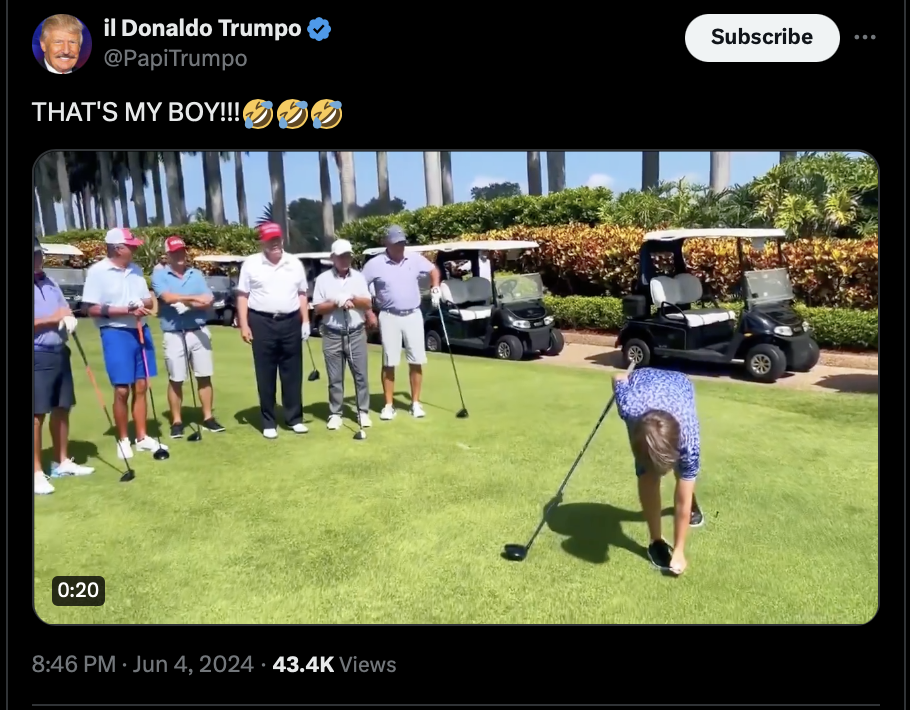Visit the @PapiTrumpo handle link
910x710 pixels.
pyautogui.click(x=175, y=58)
